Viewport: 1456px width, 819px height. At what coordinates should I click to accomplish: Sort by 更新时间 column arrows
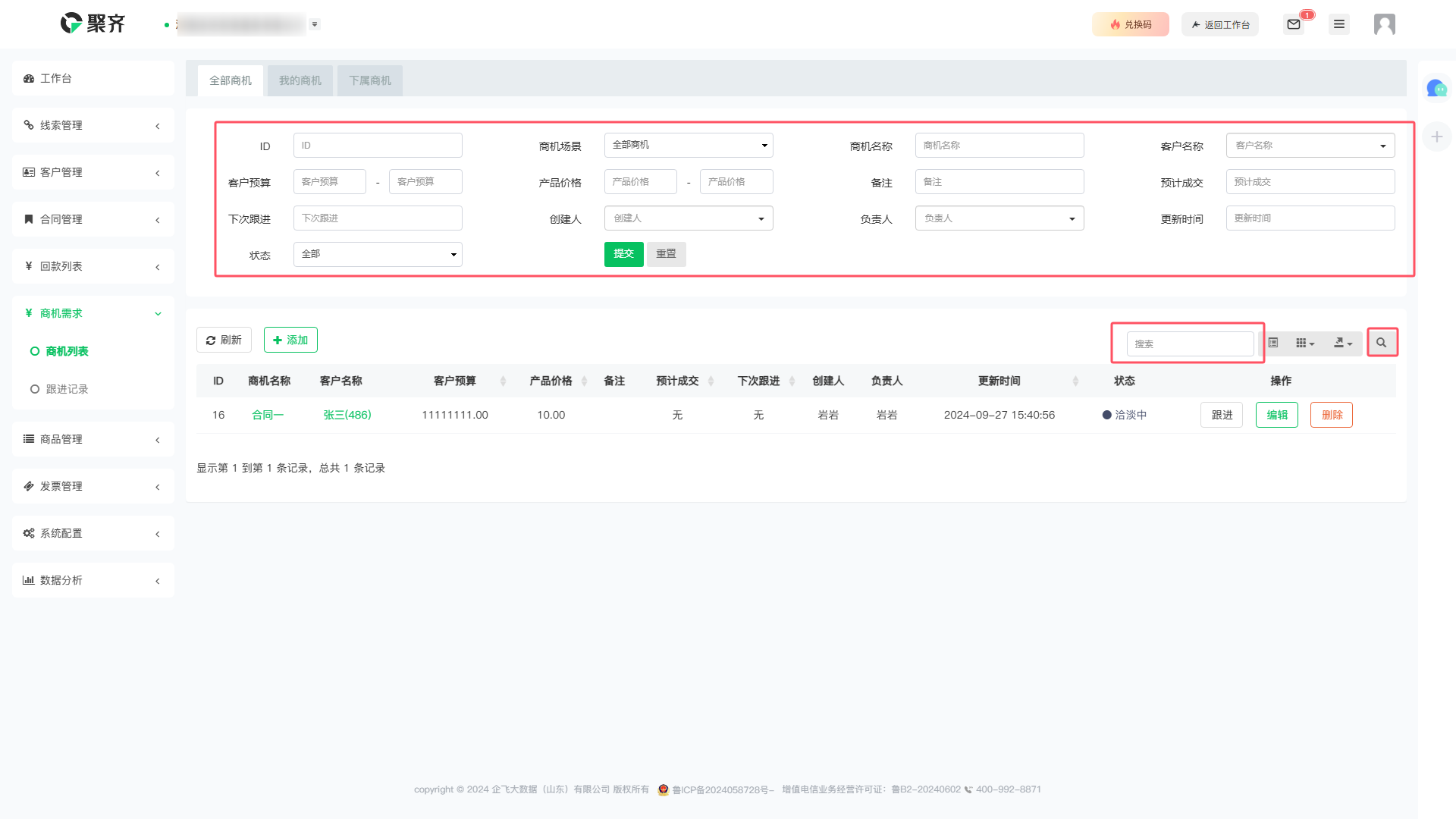[x=1075, y=381]
